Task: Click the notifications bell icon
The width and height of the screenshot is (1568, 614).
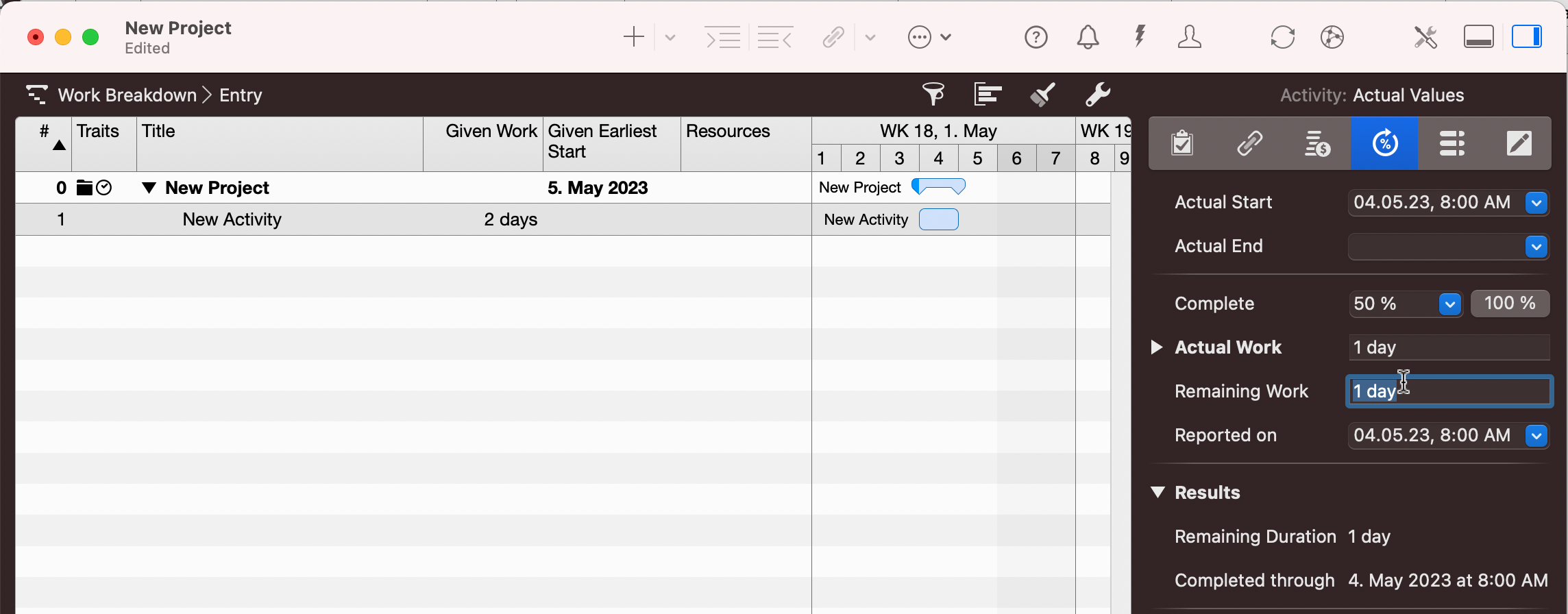Action: (1088, 37)
